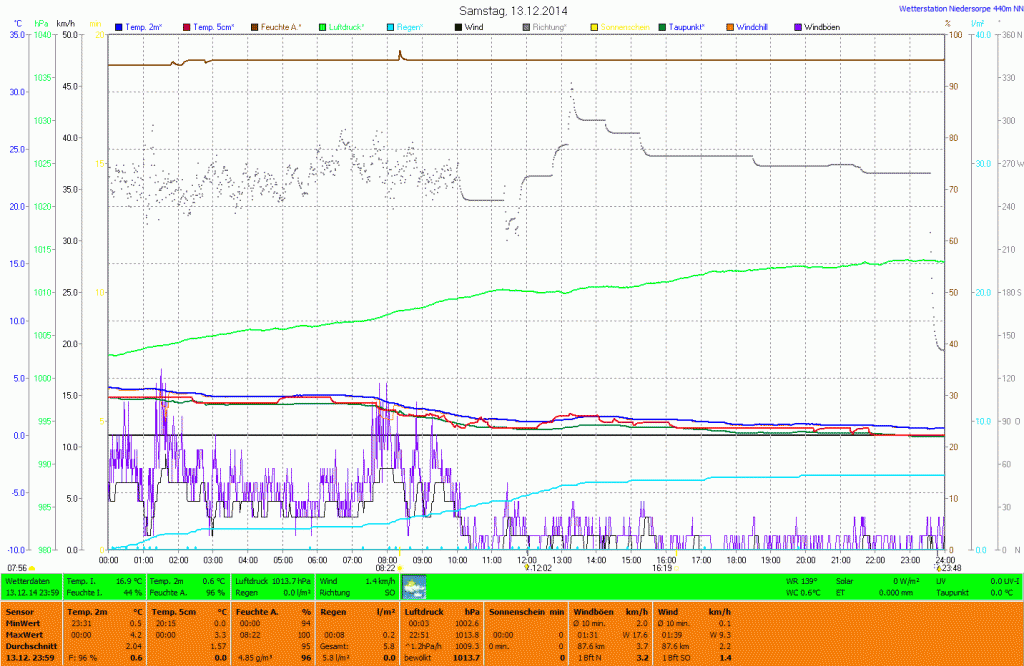This screenshot has height=666, width=1024.
Task: Select the solar noon marker at 12:02
Action: coord(527,567)
